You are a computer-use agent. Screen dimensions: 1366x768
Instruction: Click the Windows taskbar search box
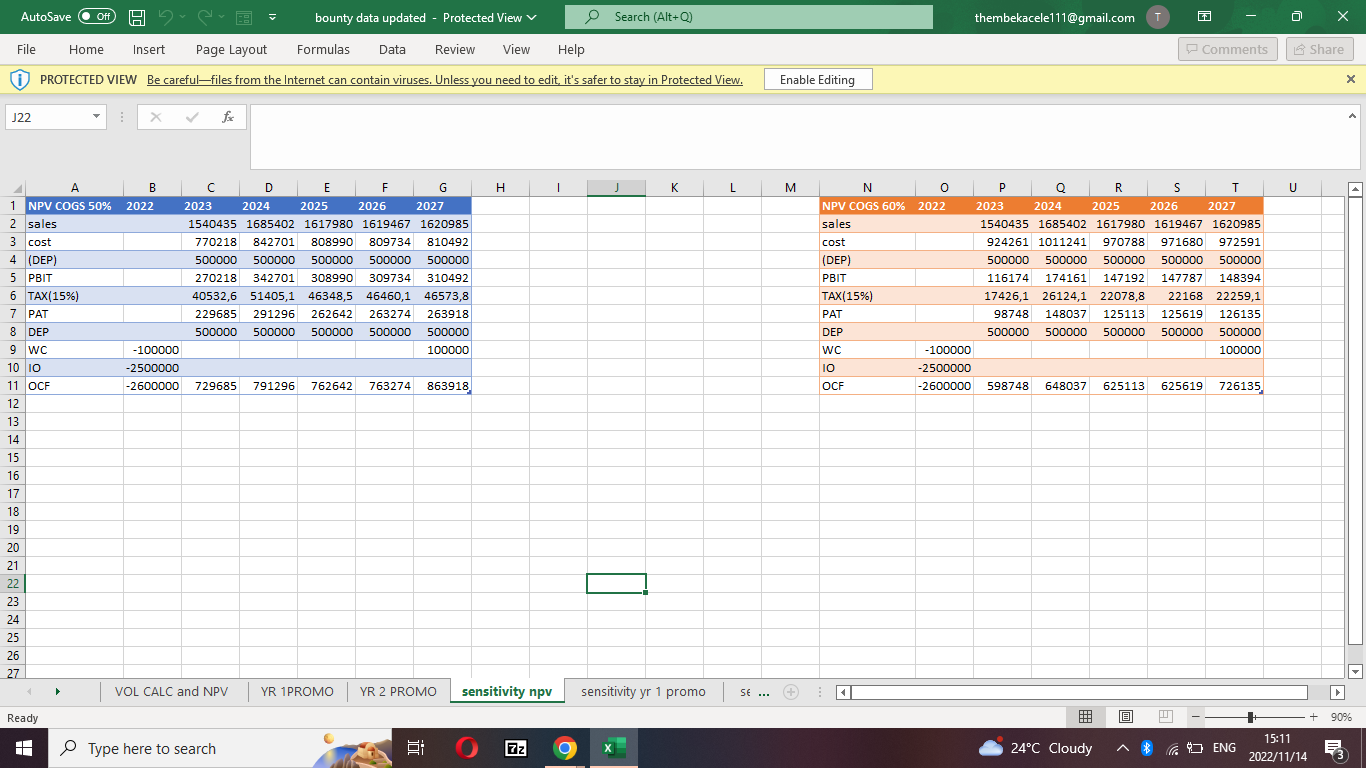[220, 748]
